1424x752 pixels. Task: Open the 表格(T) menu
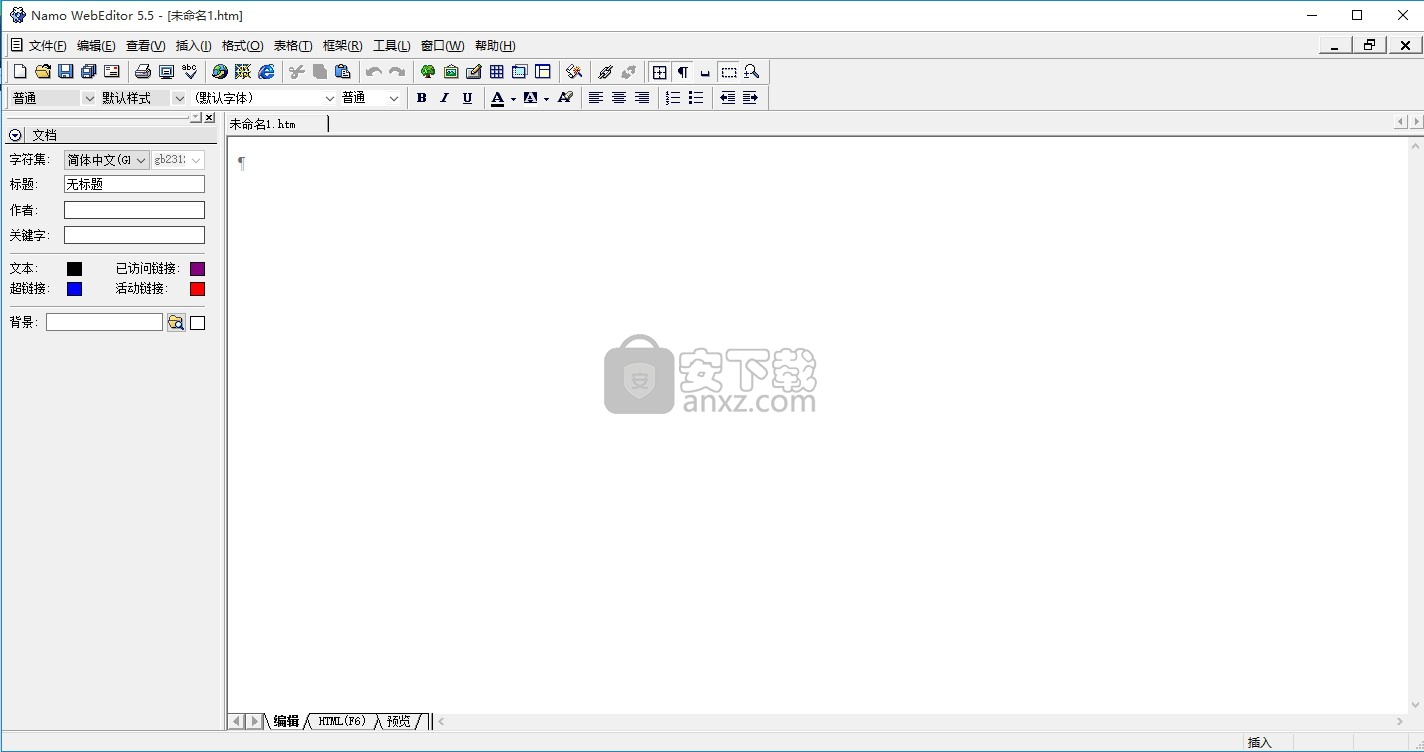coord(293,46)
